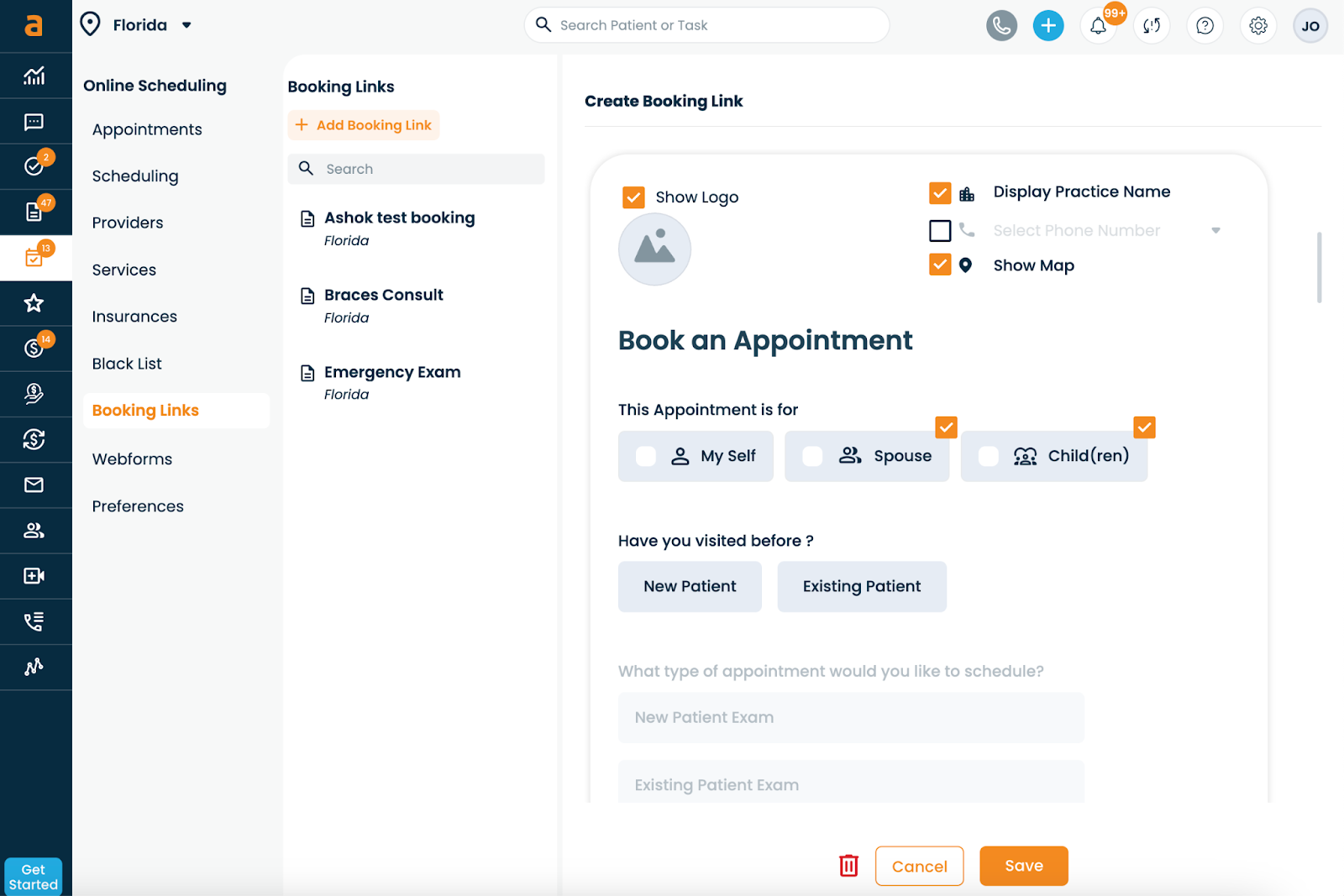Uncheck the Show Logo checkbox

point(633,197)
